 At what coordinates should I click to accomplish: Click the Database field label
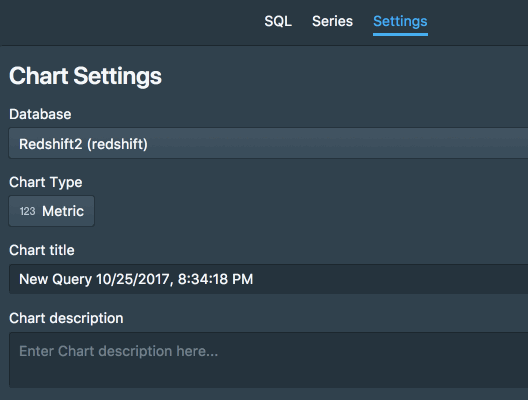(x=40, y=114)
